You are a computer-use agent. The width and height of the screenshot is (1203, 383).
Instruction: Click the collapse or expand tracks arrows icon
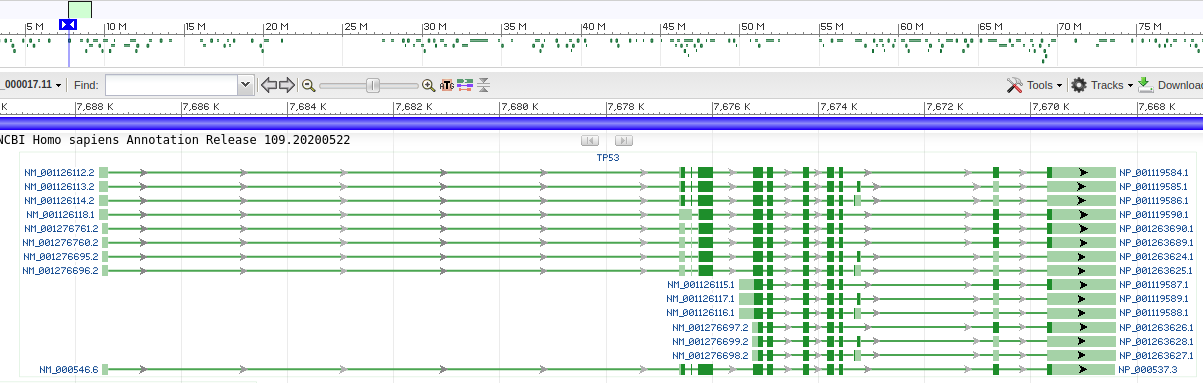click(484, 86)
